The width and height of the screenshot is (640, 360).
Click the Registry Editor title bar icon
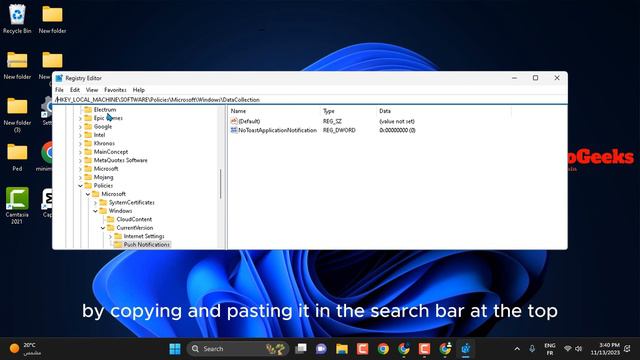pos(59,78)
